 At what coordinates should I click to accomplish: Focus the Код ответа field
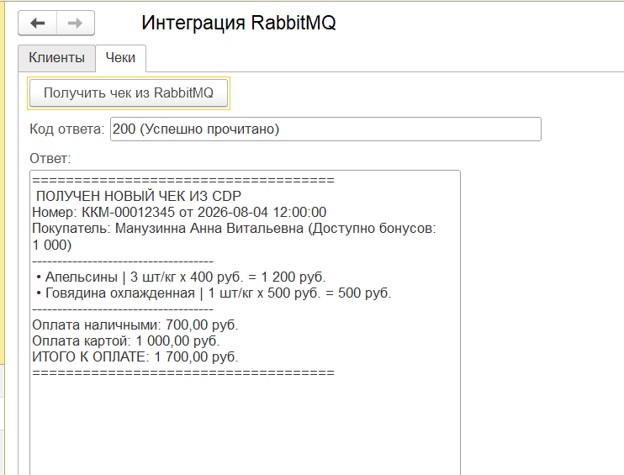326,129
